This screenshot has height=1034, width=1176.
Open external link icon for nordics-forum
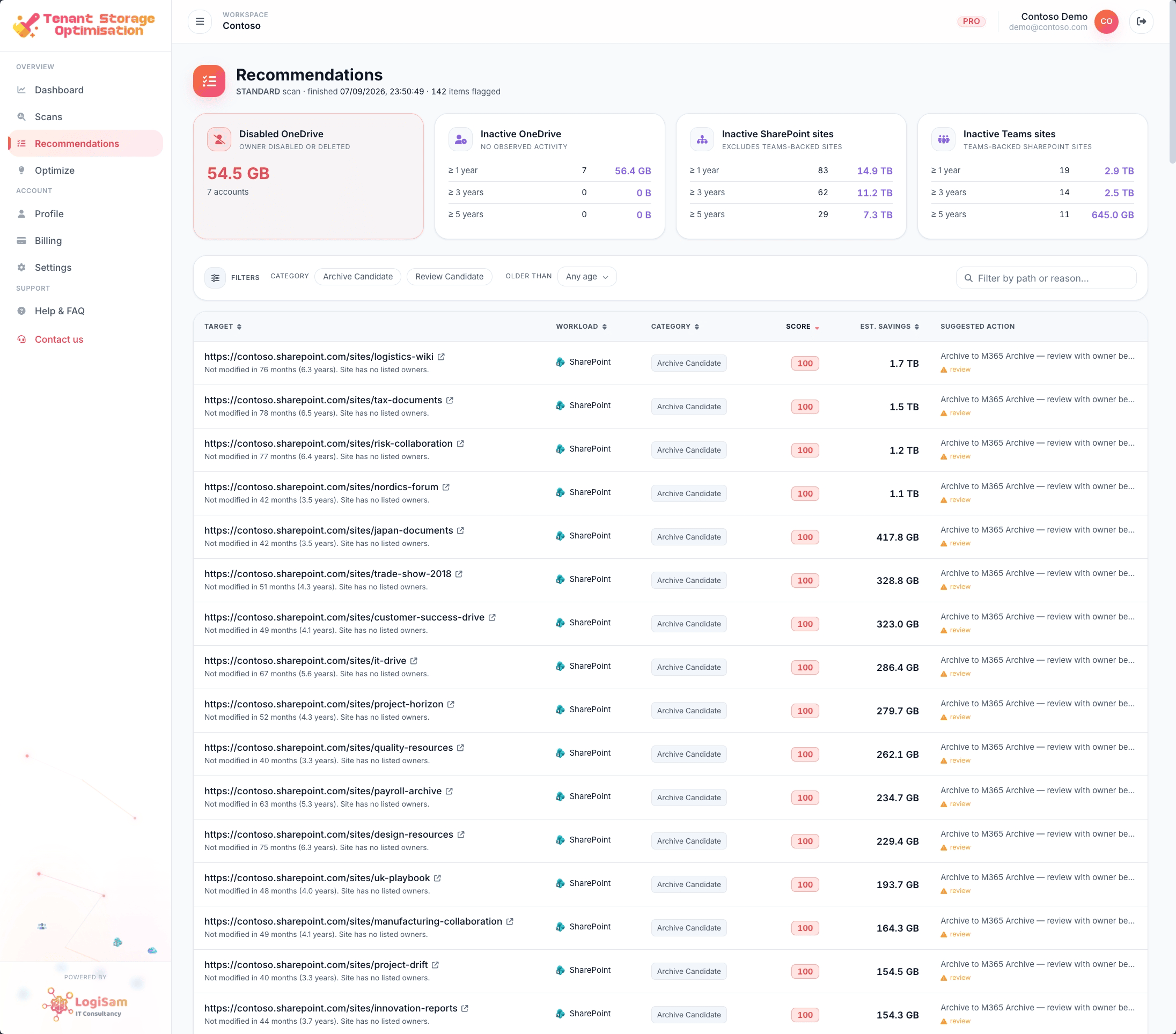[446, 487]
